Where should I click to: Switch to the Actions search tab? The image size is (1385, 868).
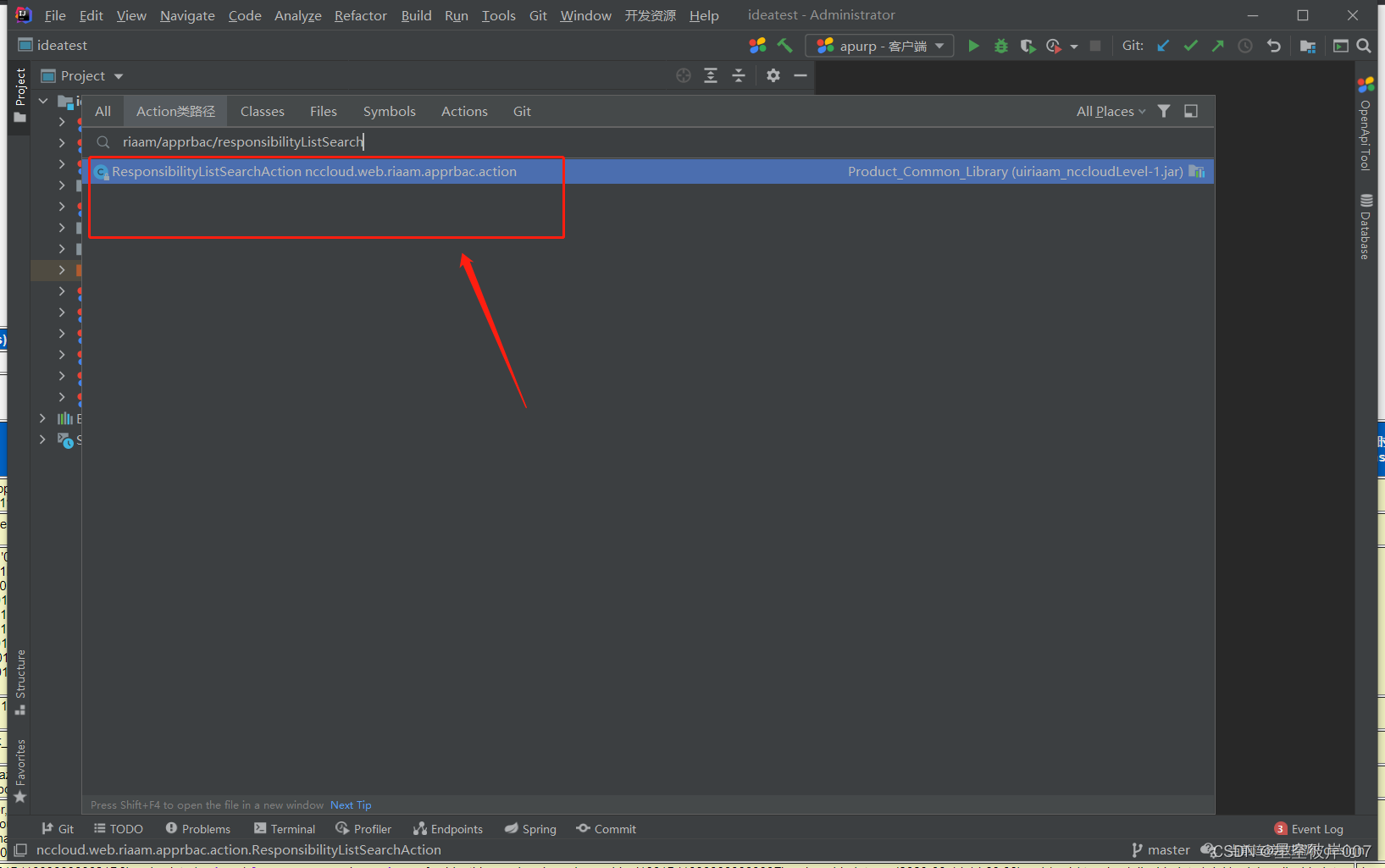[464, 111]
